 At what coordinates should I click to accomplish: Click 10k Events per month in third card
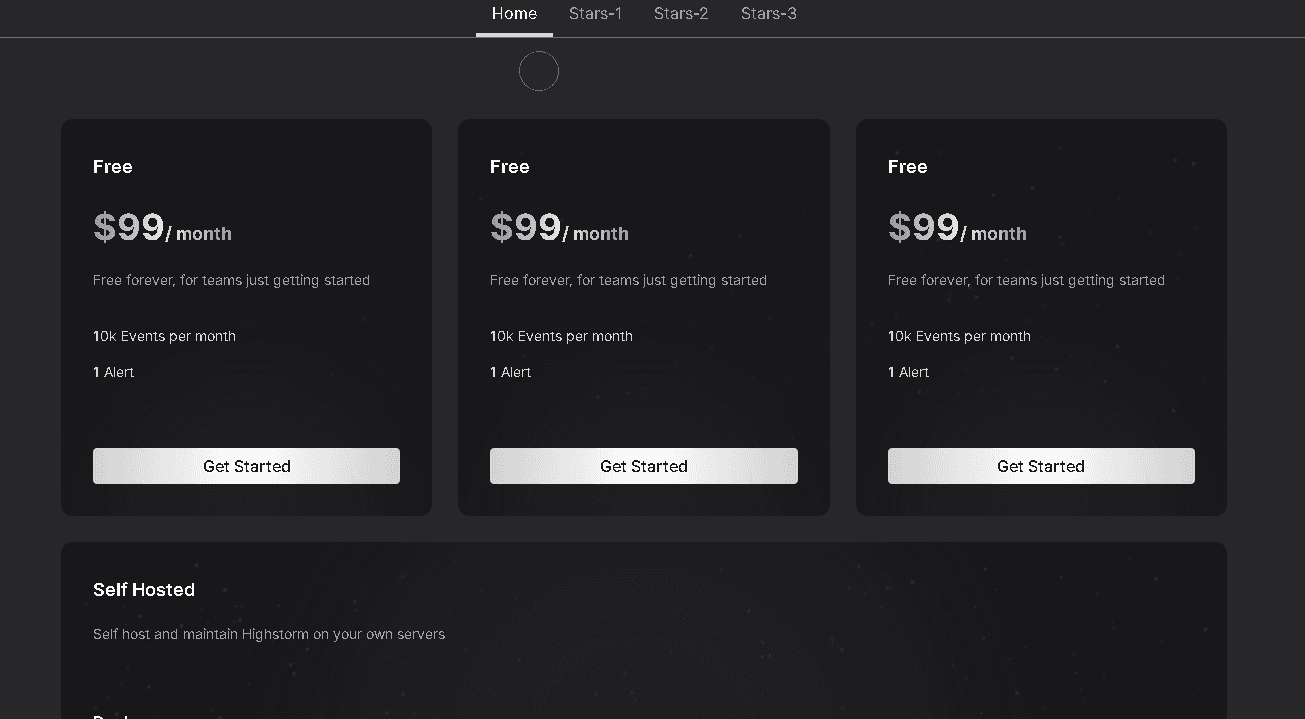[959, 336]
